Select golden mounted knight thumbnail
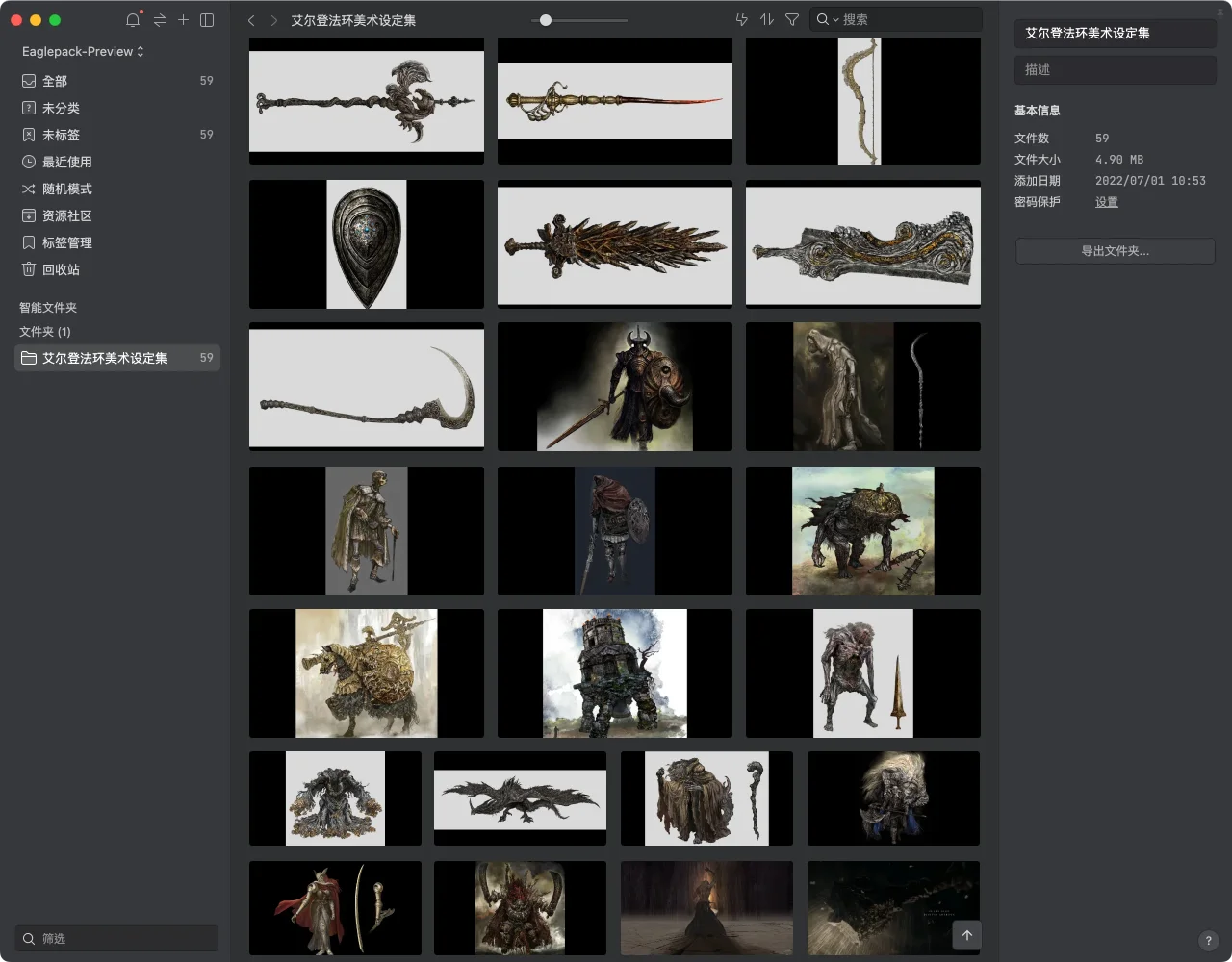Screen dimensions: 1232x962 pos(367,673)
